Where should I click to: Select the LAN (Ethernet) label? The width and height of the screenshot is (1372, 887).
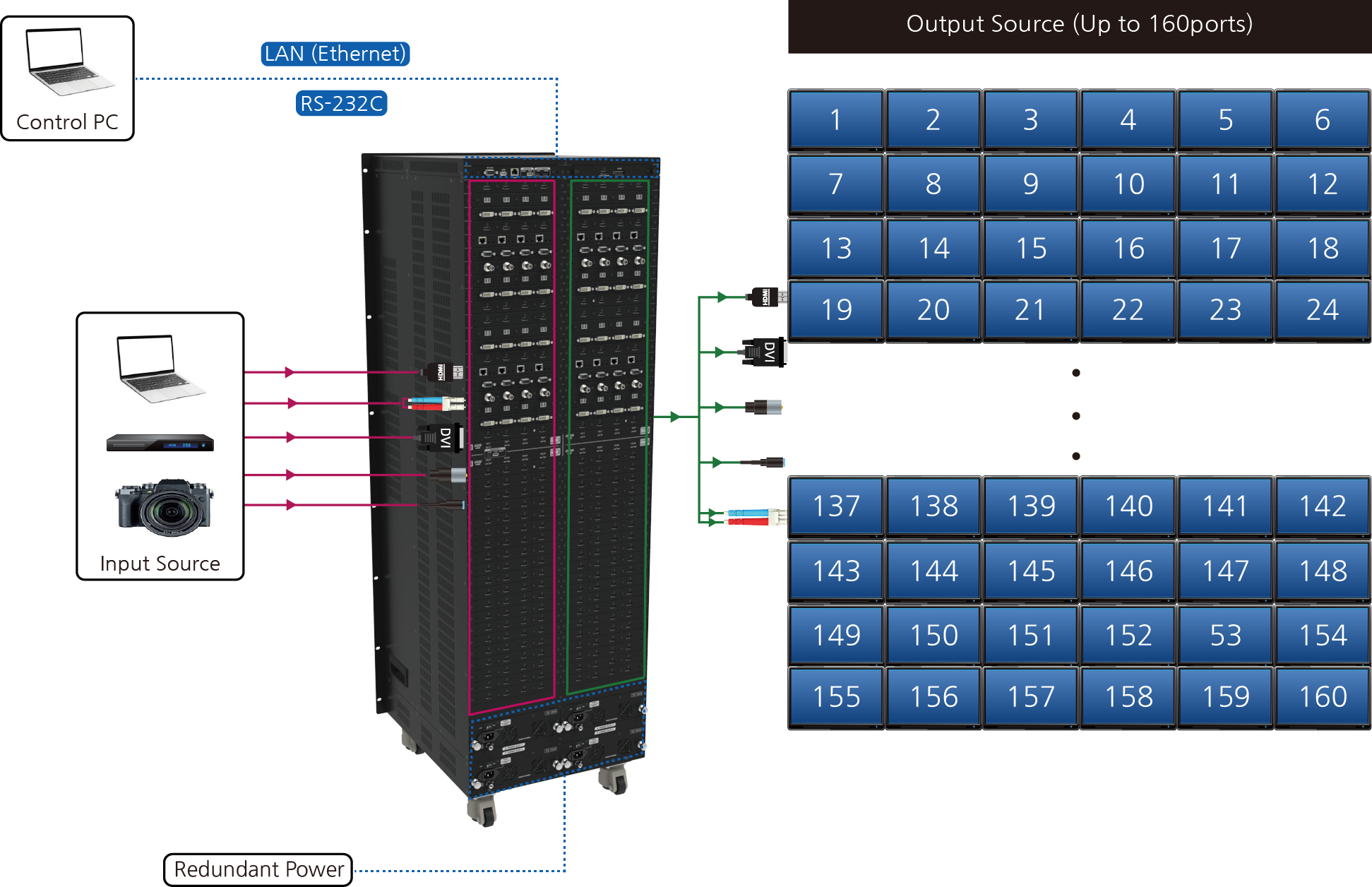click(335, 54)
